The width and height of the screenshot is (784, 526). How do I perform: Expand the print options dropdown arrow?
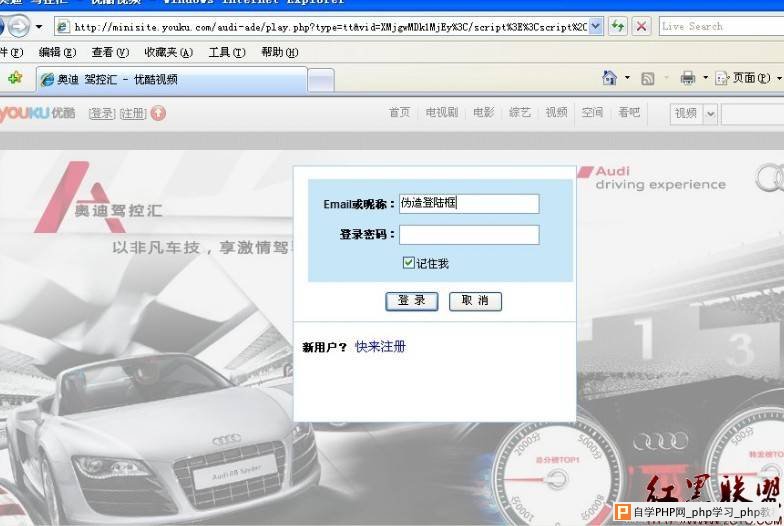point(706,78)
